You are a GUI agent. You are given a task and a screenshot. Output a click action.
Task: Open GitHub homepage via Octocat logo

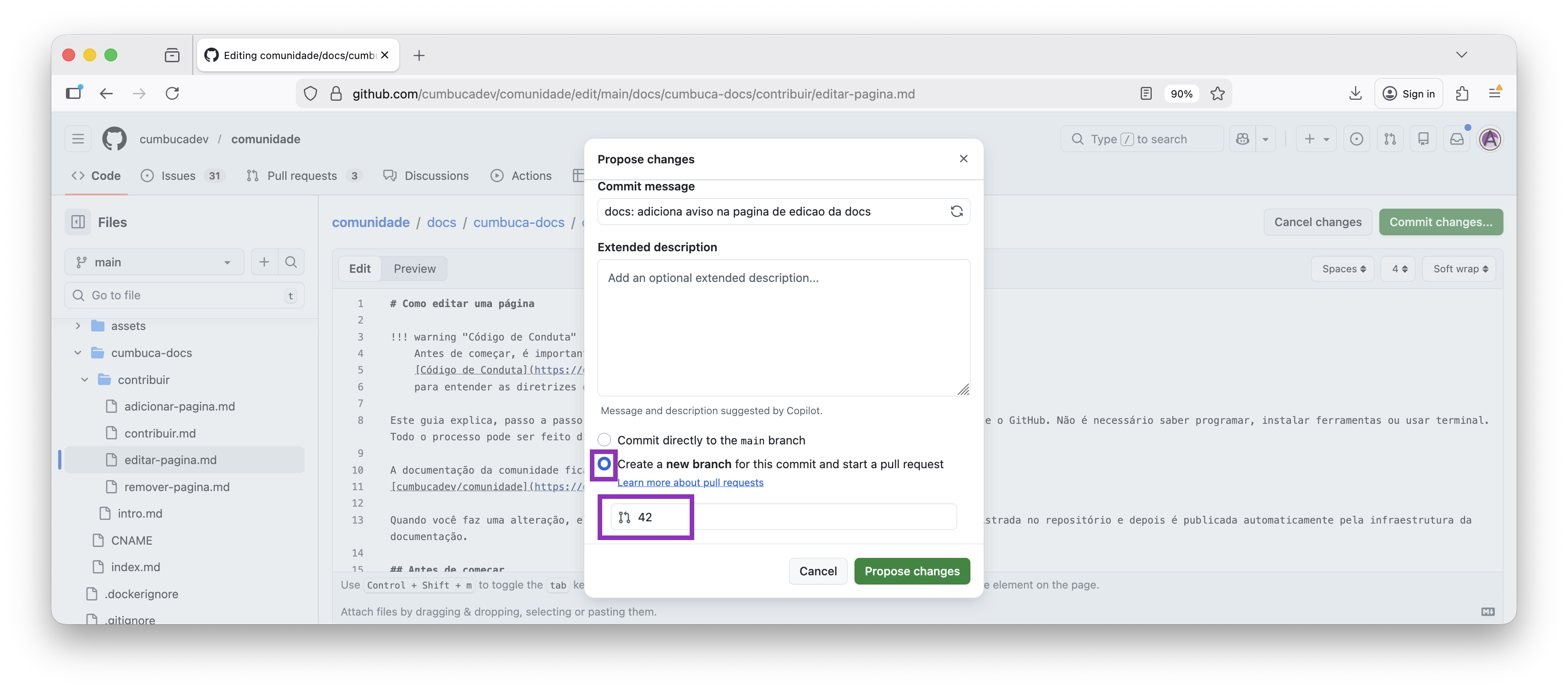[x=114, y=139]
